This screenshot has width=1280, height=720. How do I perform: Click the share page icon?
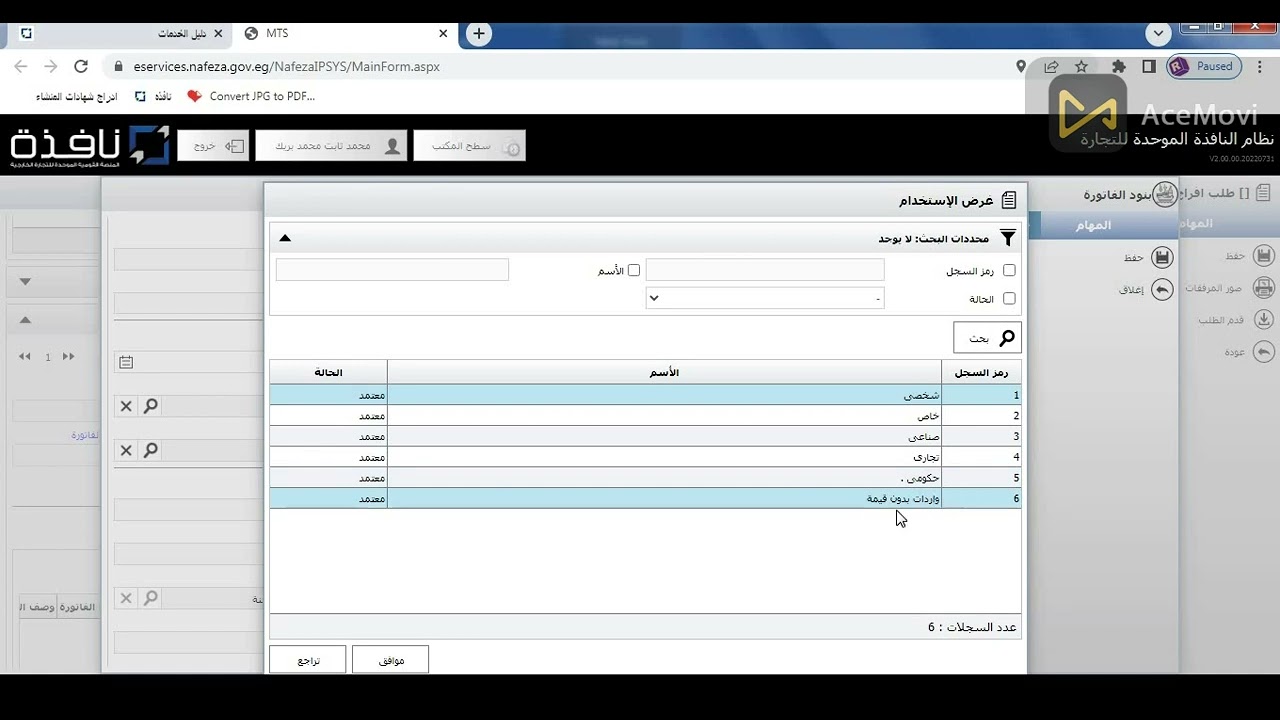click(x=1051, y=67)
